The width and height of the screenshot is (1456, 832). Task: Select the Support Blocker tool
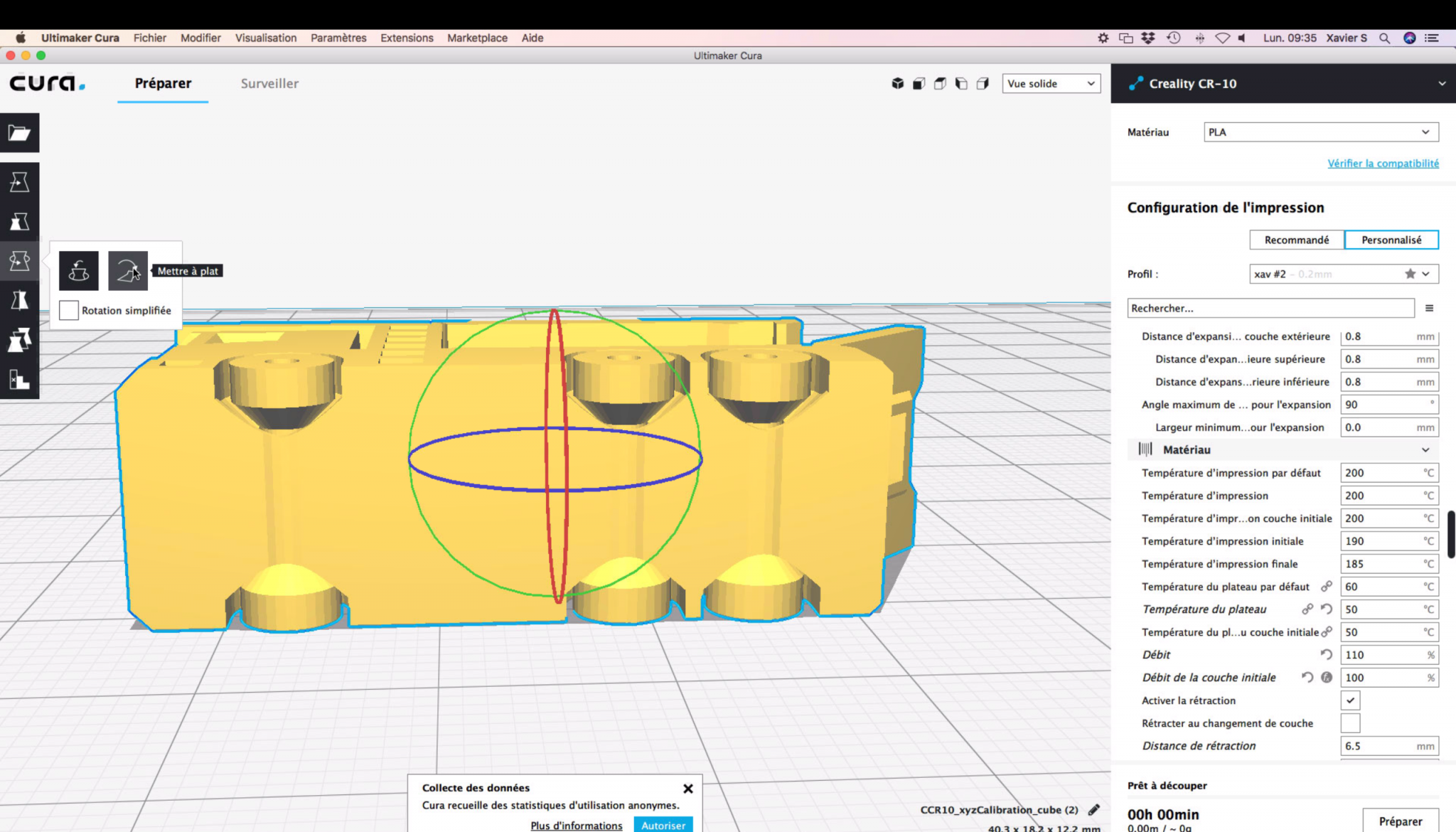point(19,380)
